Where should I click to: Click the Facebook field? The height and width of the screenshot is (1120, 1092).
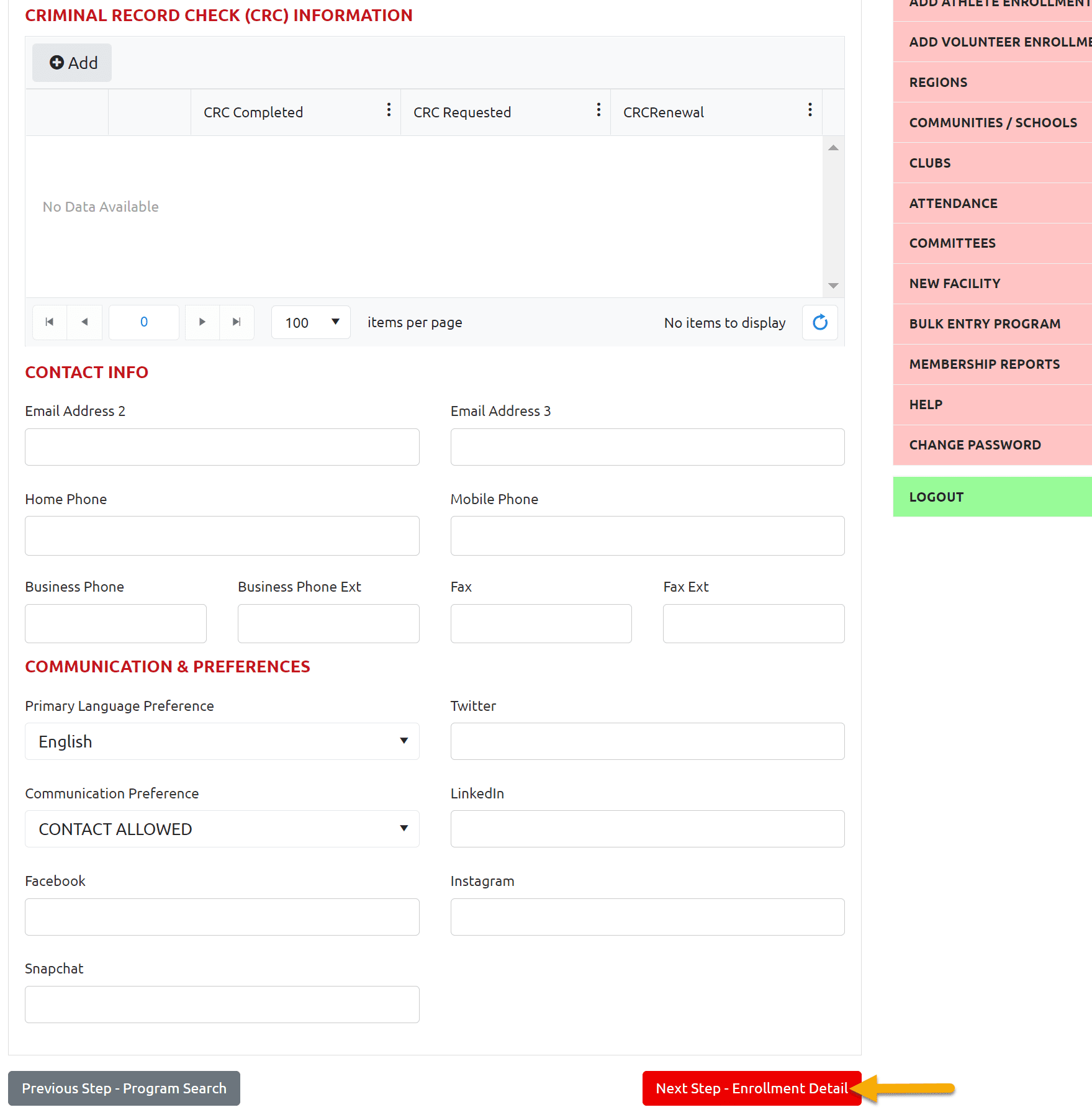222,917
